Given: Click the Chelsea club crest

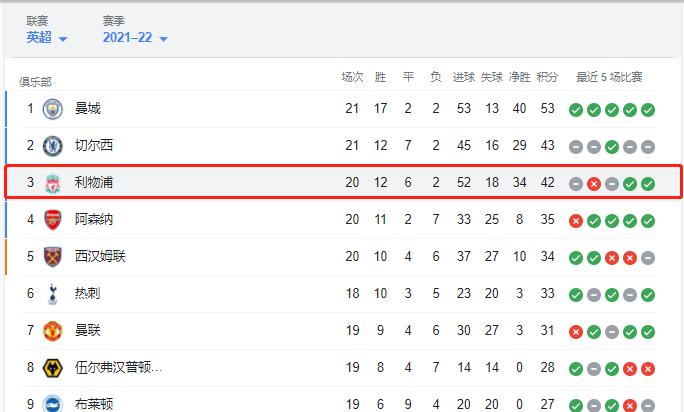Looking at the screenshot, I should [x=53, y=146].
